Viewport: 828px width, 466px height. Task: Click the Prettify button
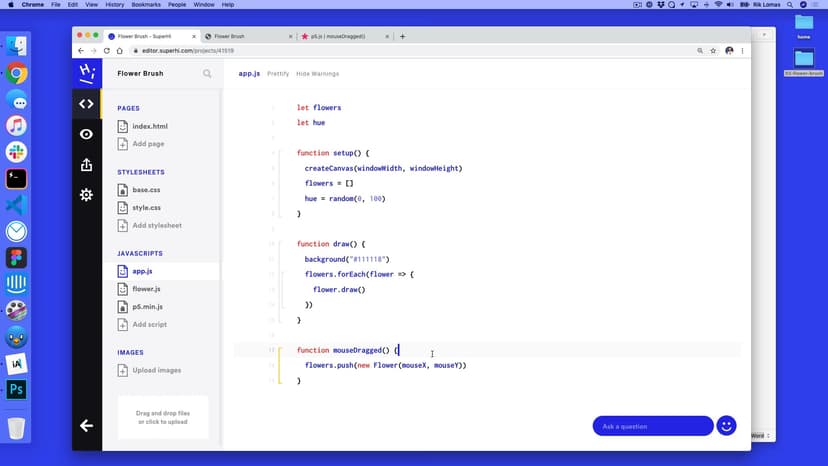pyautogui.click(x=278, y=73)
